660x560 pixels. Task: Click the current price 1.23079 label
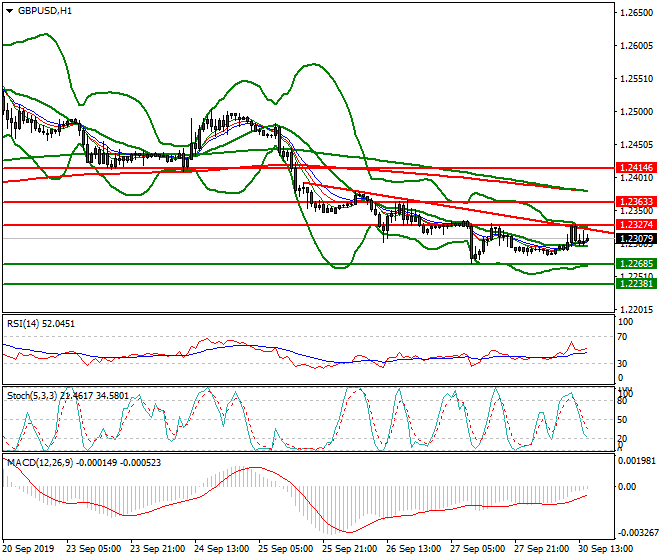(x=636, y=239)
